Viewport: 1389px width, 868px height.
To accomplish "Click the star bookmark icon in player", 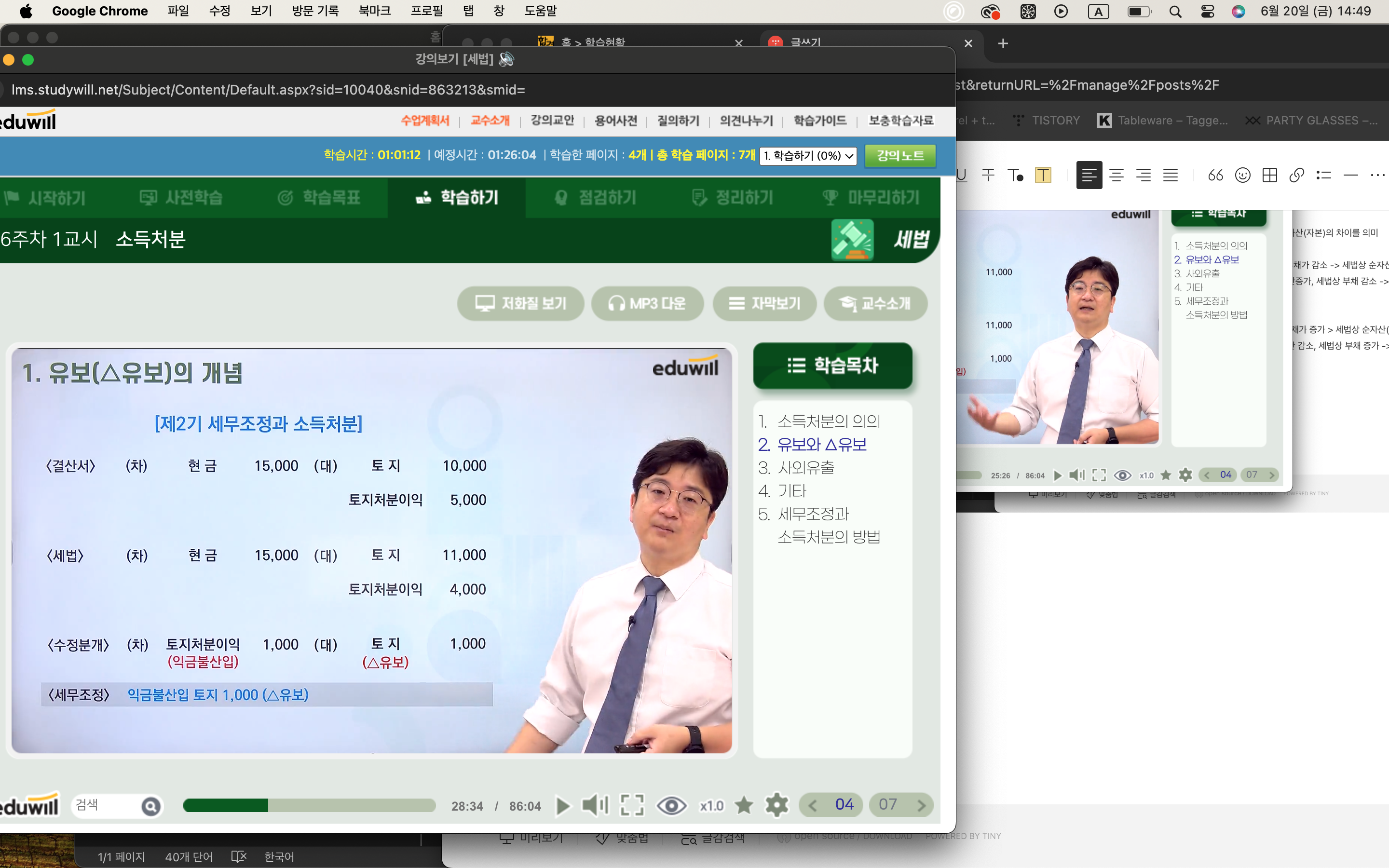I will point(744,805).
